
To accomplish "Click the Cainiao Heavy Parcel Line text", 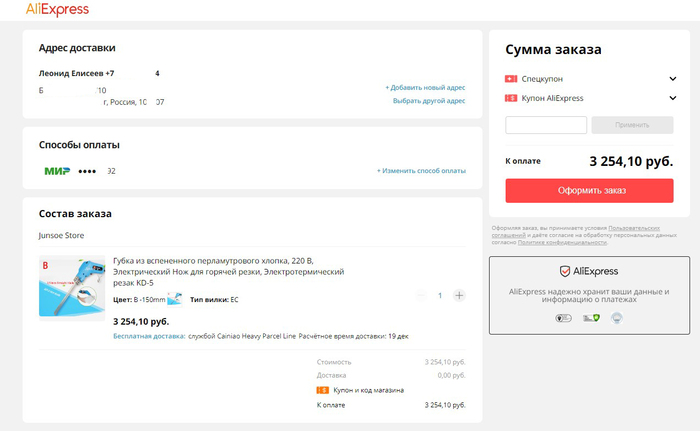I will (256, 336).
